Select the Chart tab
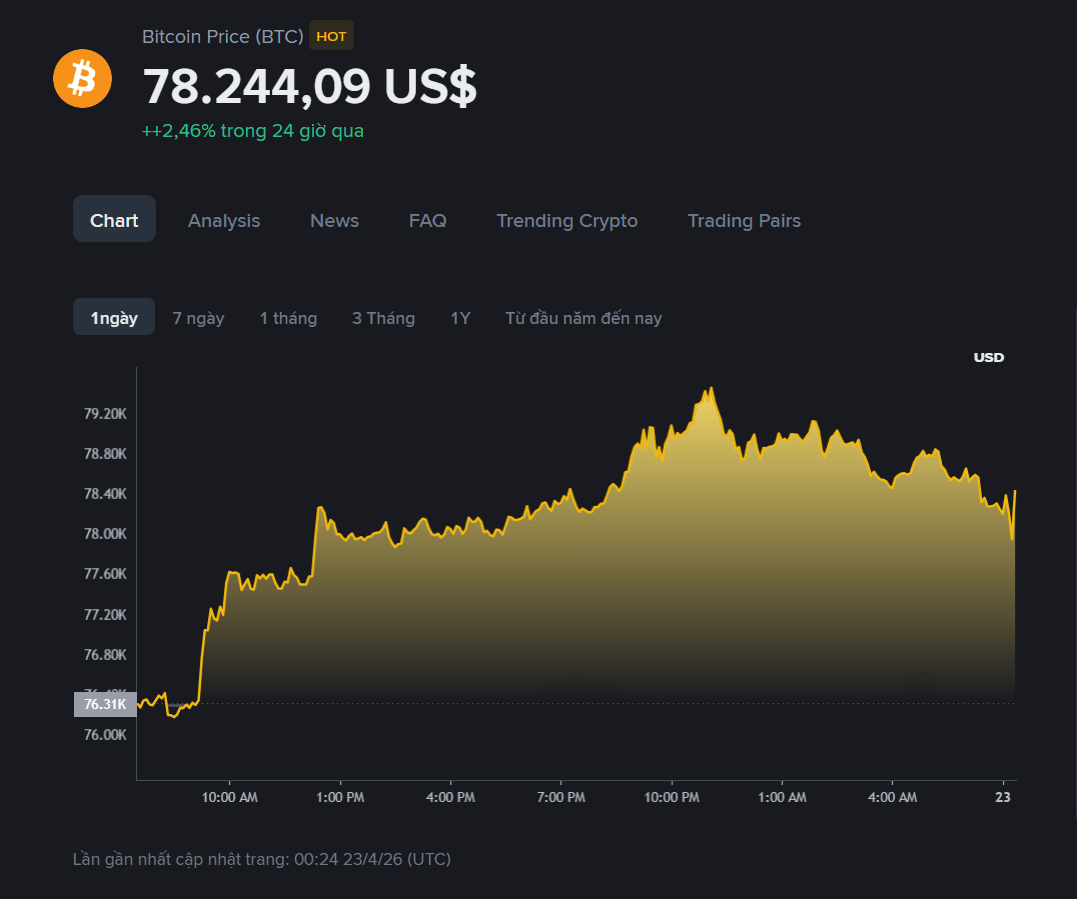This screenshot has width=1077, height=899. point(114,220)
